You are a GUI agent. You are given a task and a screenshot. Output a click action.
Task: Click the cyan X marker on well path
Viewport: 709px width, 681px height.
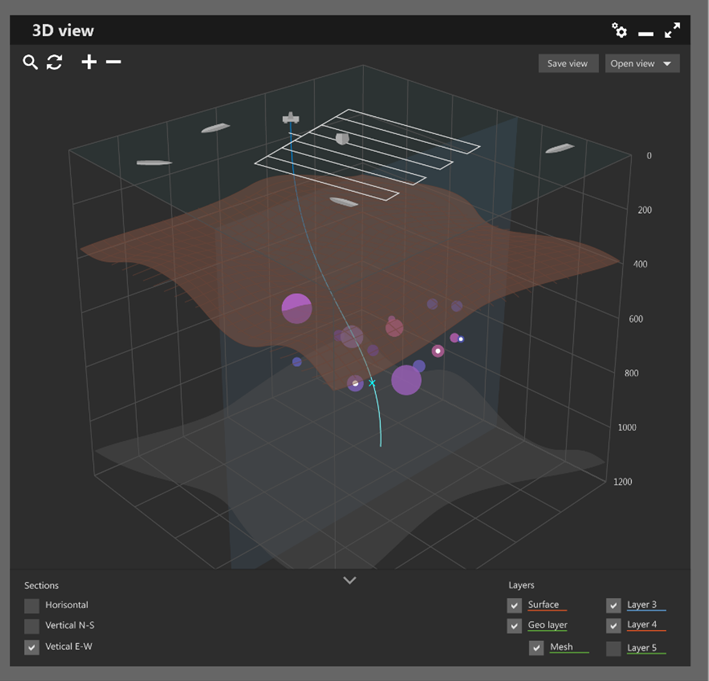coord(372,383)
